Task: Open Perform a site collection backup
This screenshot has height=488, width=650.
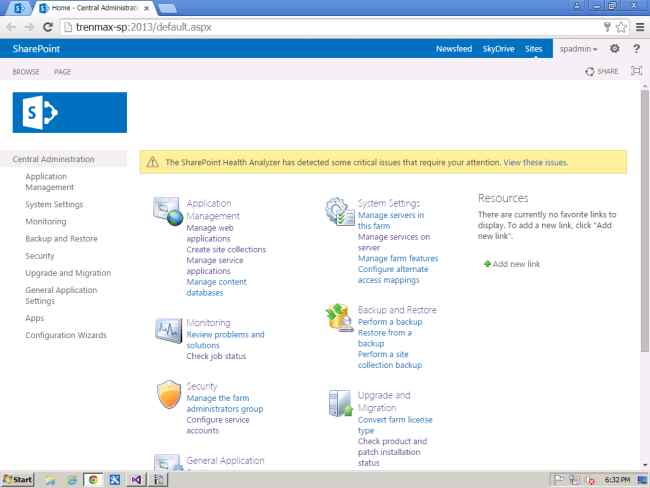Action: click(x=390, y=359)
